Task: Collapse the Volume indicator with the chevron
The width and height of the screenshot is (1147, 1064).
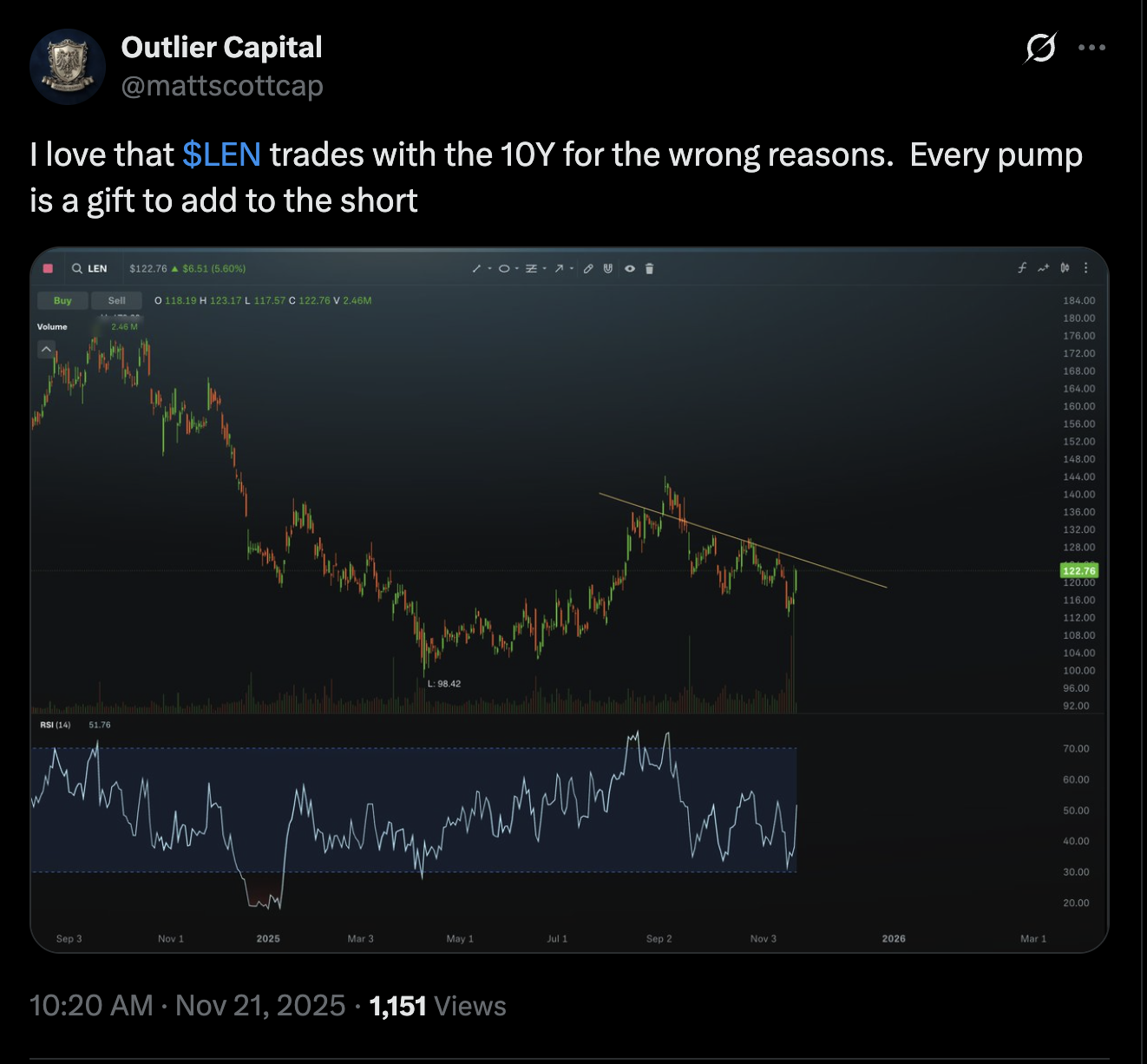Action: pos(45,349)
